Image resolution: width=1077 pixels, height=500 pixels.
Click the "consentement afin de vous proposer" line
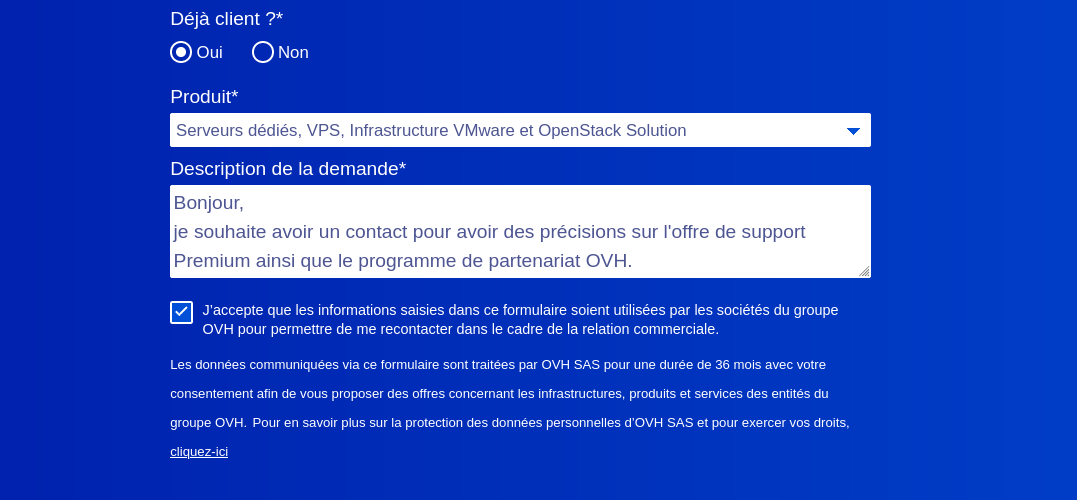499,394
